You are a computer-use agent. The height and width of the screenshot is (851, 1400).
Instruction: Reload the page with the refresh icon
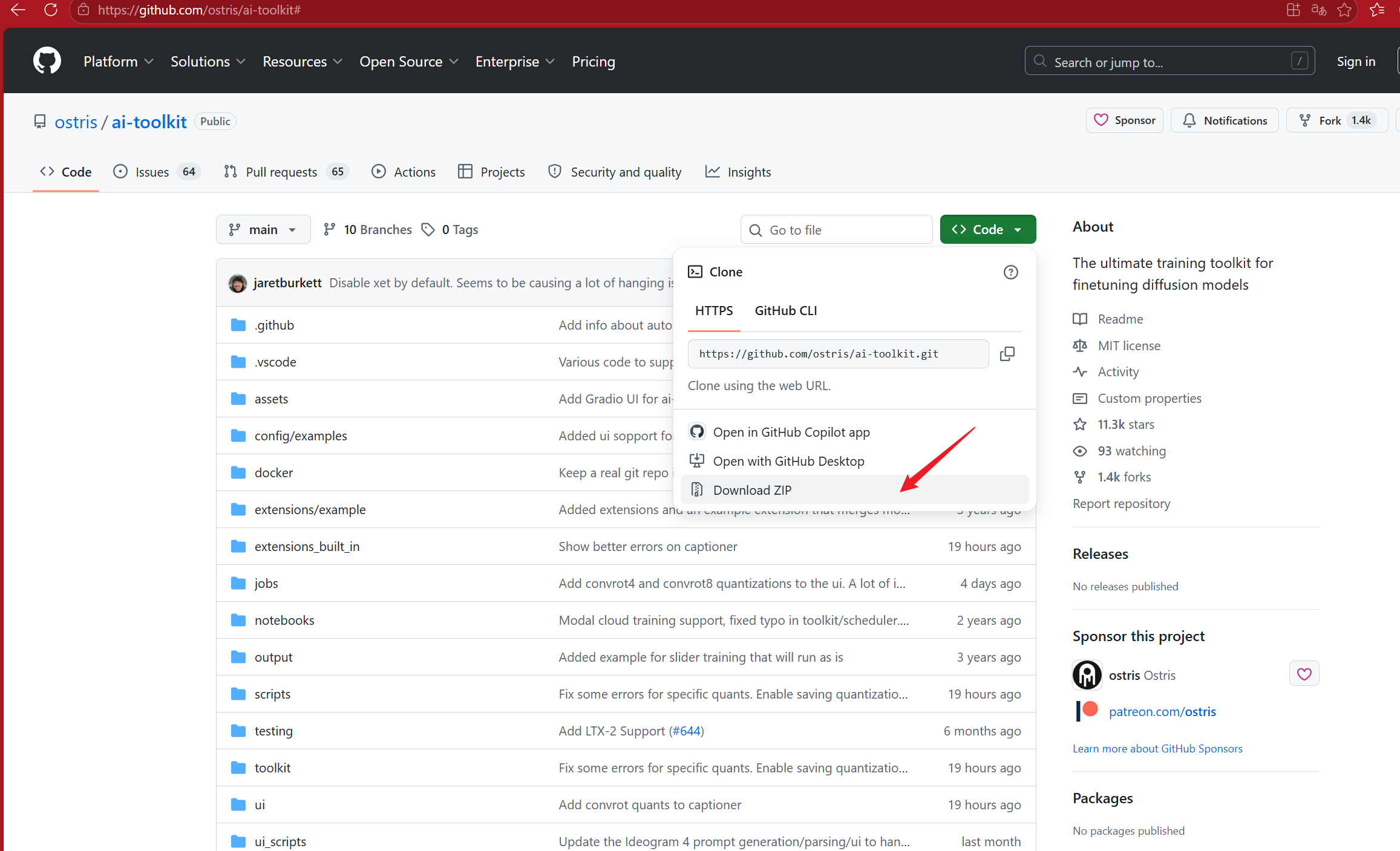pyautogui.click(x=51, y=10)
